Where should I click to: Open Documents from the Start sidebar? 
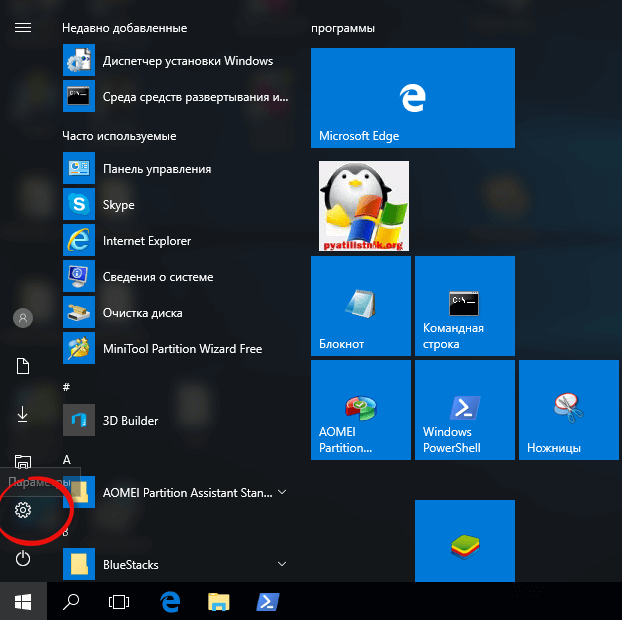coord(23,366)
